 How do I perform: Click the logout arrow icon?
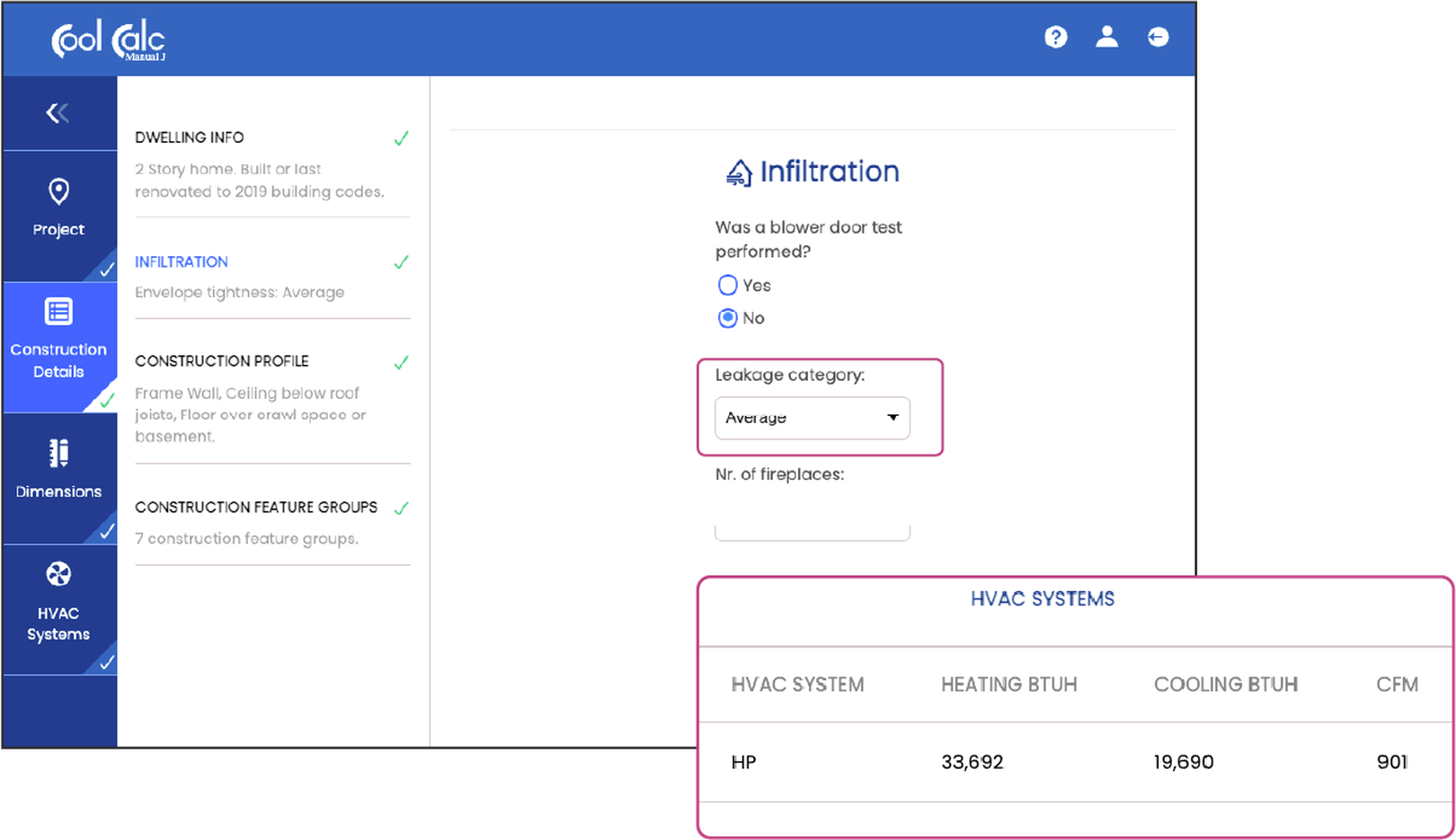[1158, 37]
